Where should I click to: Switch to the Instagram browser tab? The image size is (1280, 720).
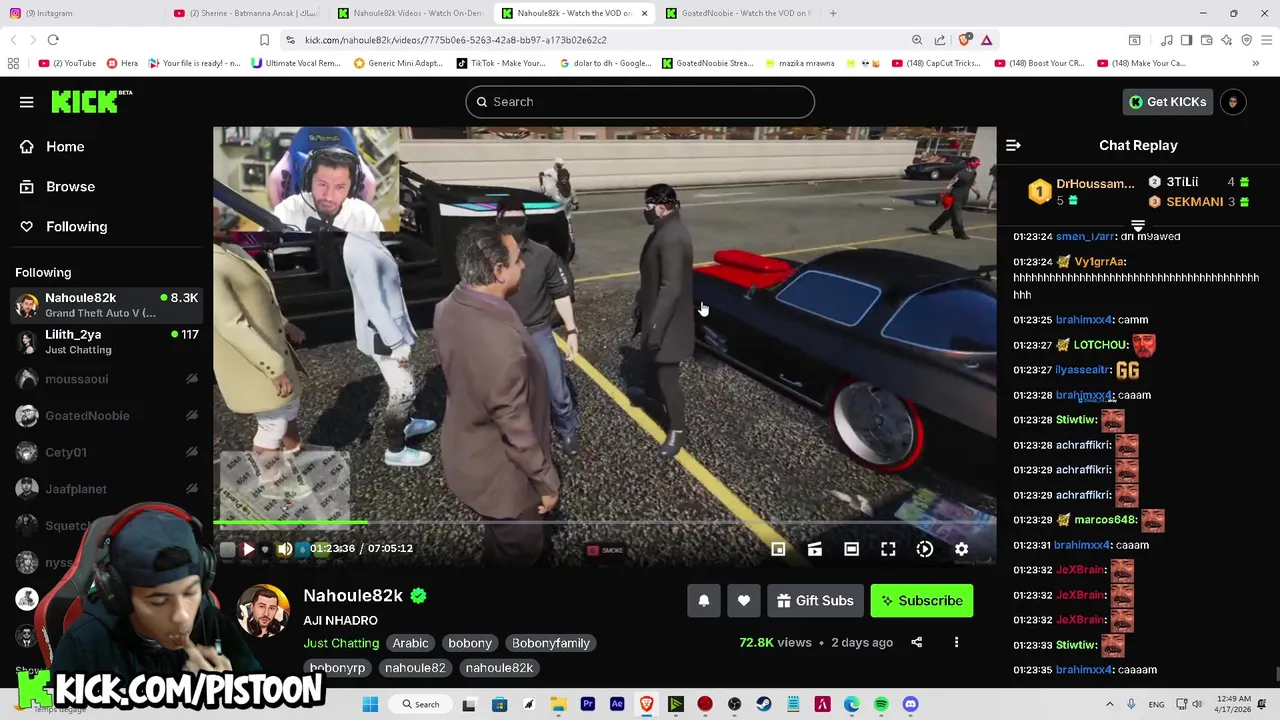80,13
